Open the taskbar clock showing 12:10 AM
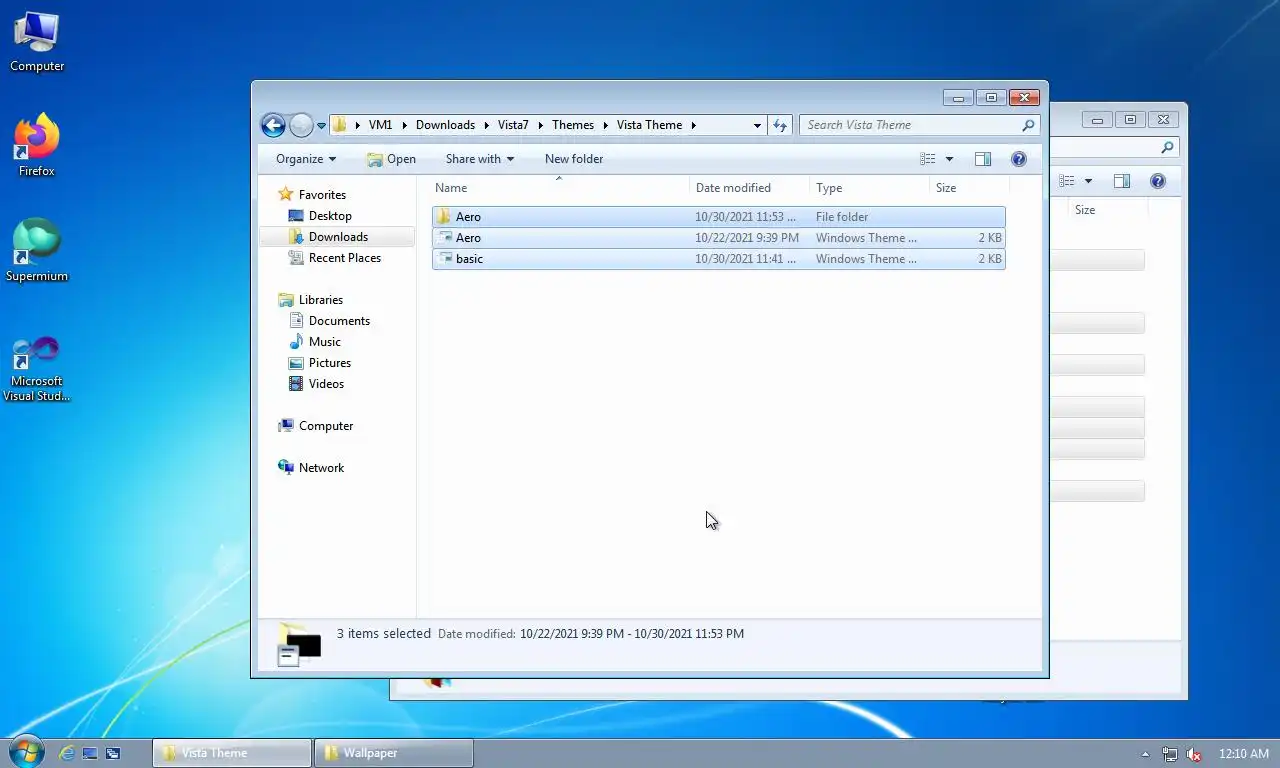 pos(1244,754)
